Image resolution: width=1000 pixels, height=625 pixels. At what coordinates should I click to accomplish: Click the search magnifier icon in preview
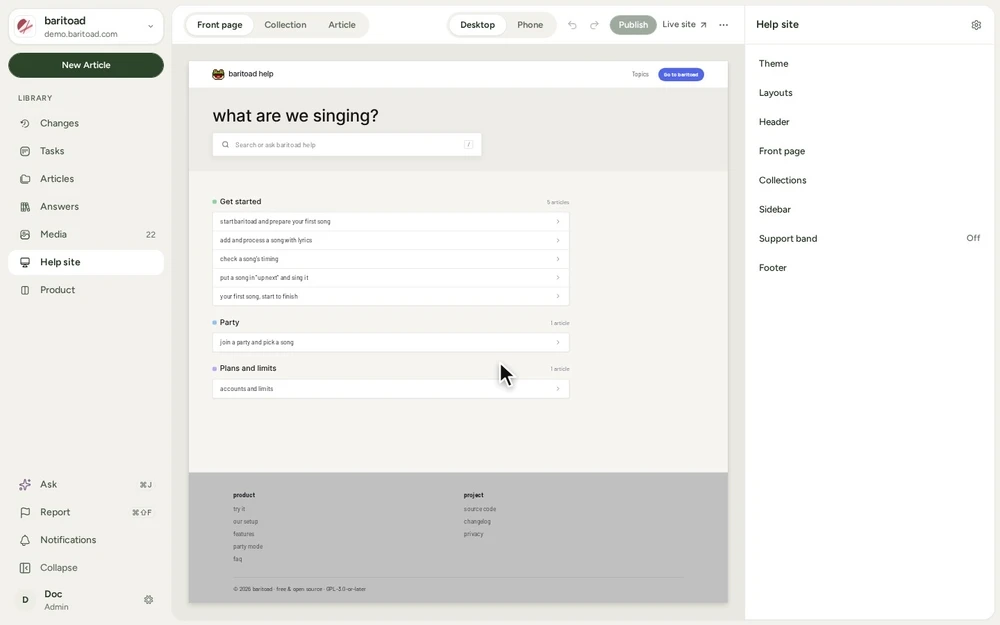coord(225,145)
